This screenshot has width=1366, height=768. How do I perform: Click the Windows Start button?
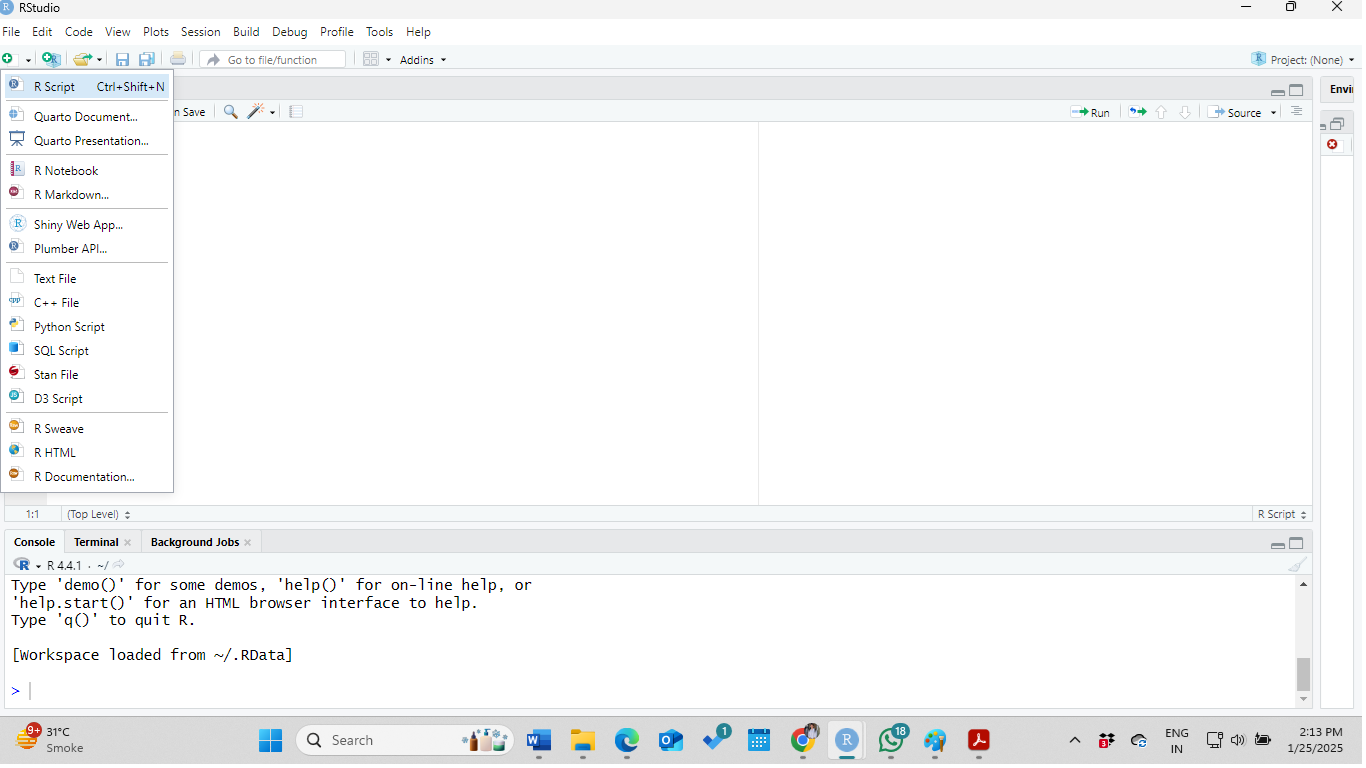point(271,740)
